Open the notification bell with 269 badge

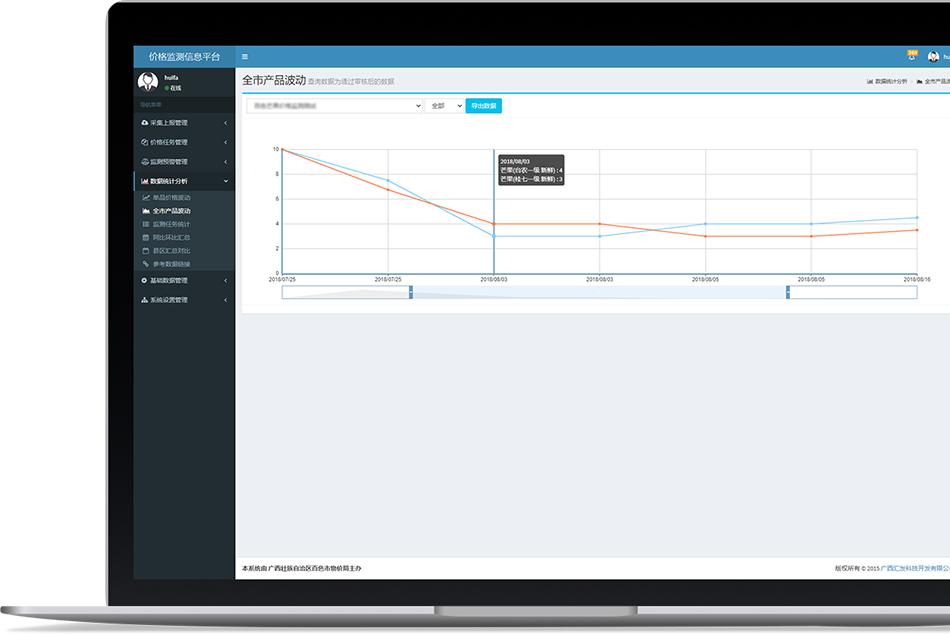click(x=912, y=55)
